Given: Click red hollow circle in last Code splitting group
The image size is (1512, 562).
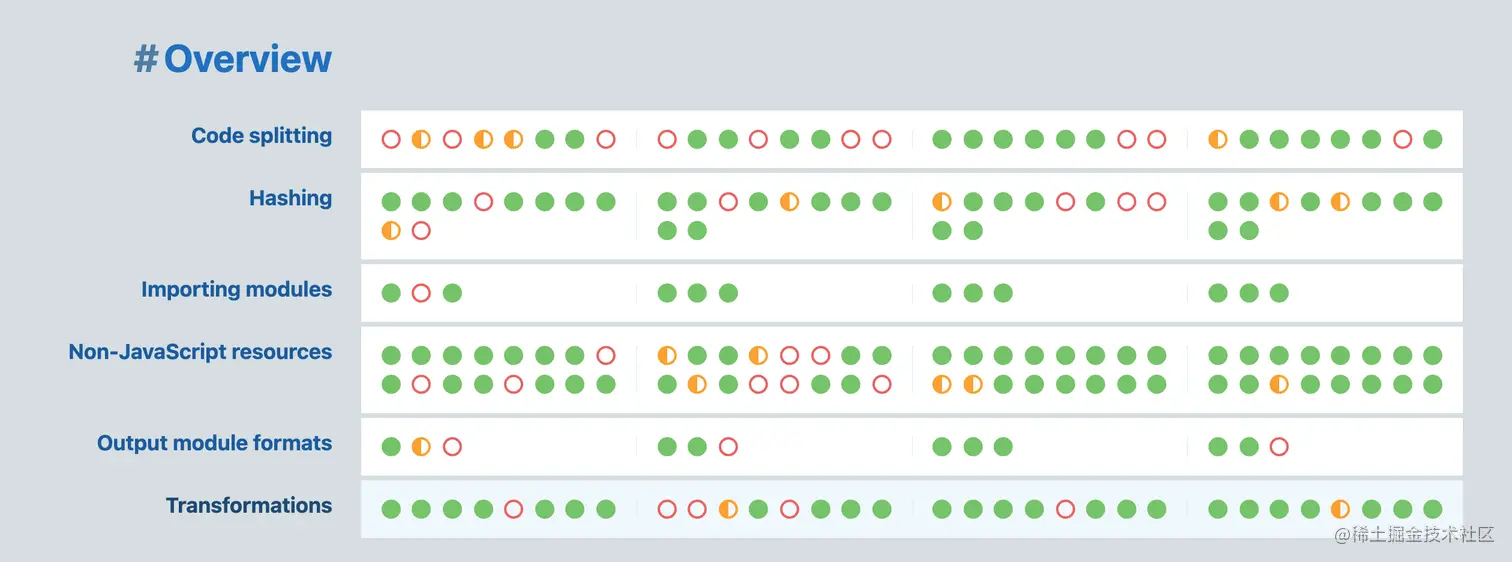Looking at the screenshot, I should pos(1402,139).
